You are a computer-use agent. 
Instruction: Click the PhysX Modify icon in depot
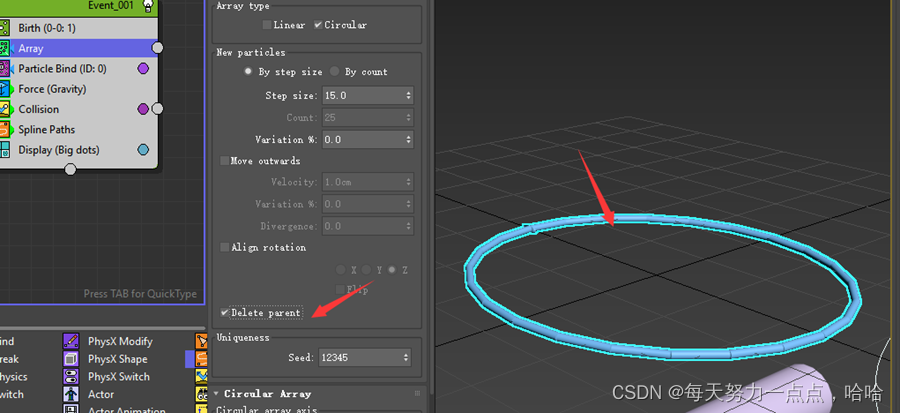point(71,341)
